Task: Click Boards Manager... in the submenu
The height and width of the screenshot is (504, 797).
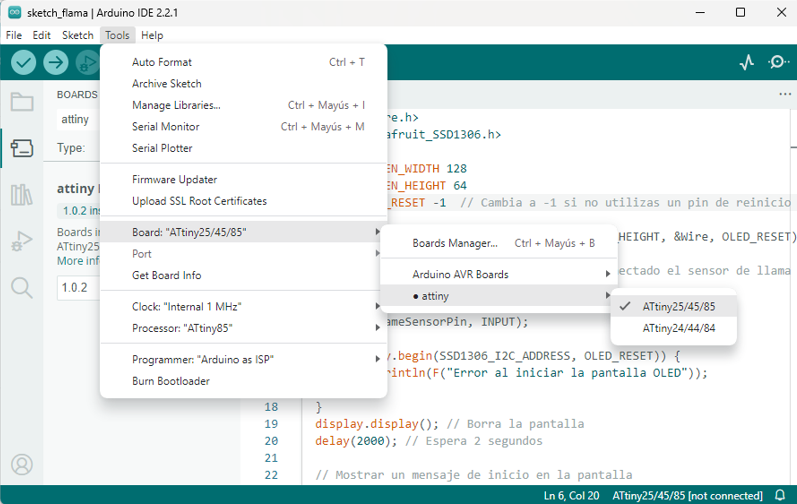Action: pyautogui.click(x=455, y=243)
